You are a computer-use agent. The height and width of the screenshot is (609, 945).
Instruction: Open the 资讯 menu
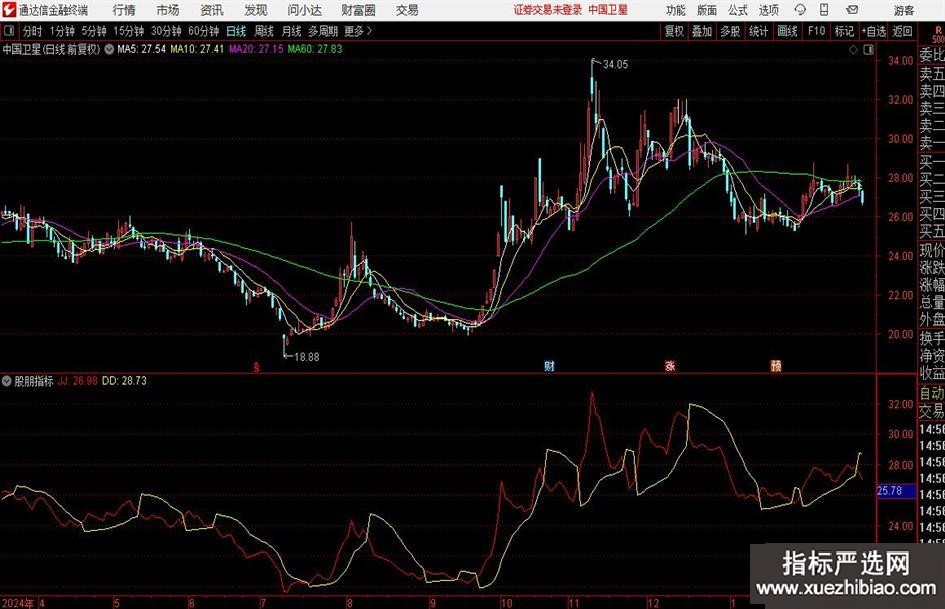(x=212, y=10)
